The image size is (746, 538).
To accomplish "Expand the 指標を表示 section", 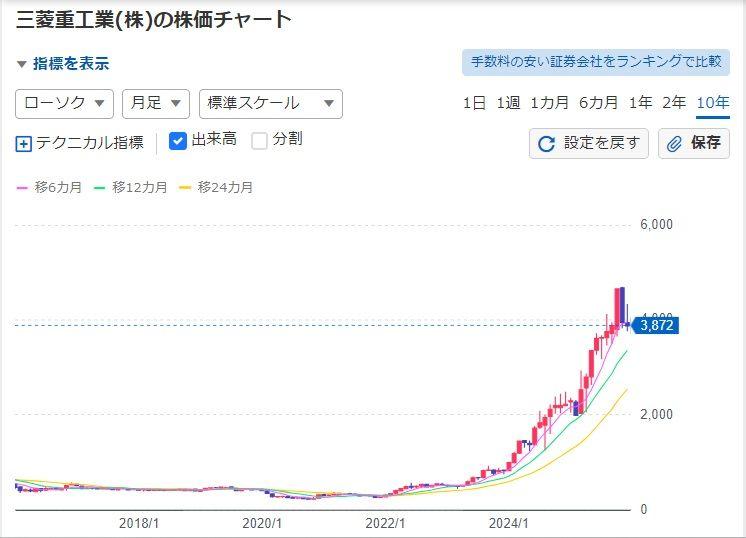I will click(x=63, y=63).
